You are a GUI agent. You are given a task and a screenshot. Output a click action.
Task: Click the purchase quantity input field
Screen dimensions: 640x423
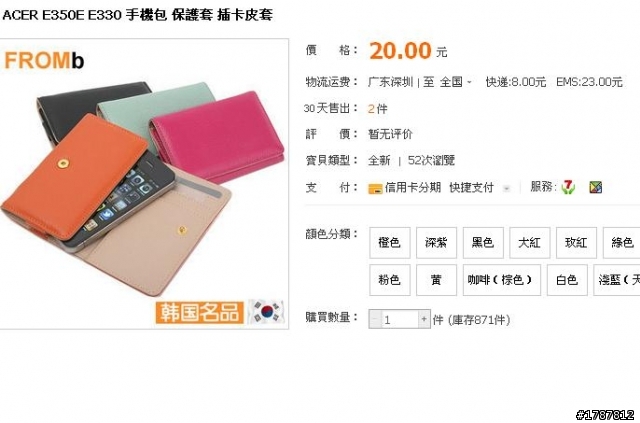pyautogui.click(x=400, y=319)
